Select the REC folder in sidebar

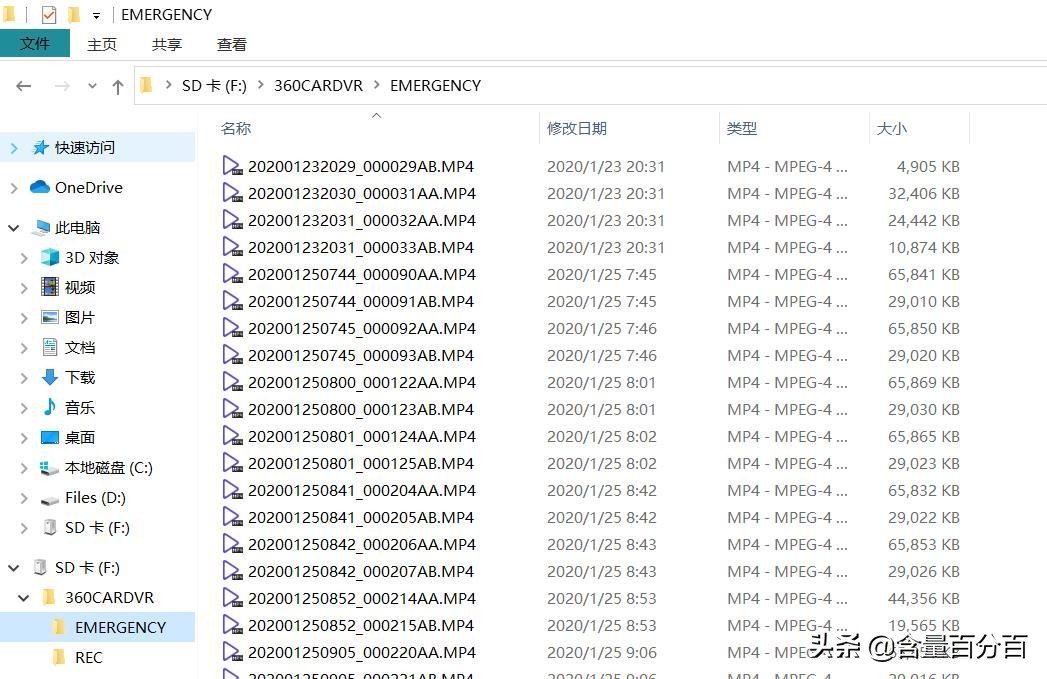89,657
